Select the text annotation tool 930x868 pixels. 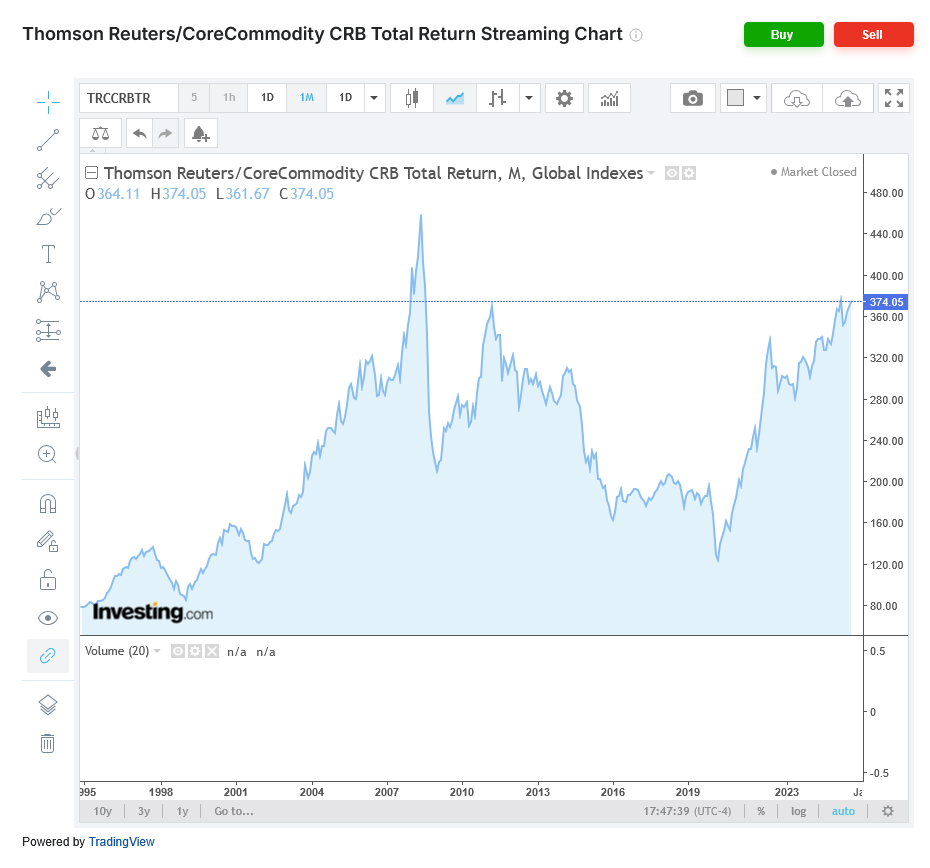point(48,254)
